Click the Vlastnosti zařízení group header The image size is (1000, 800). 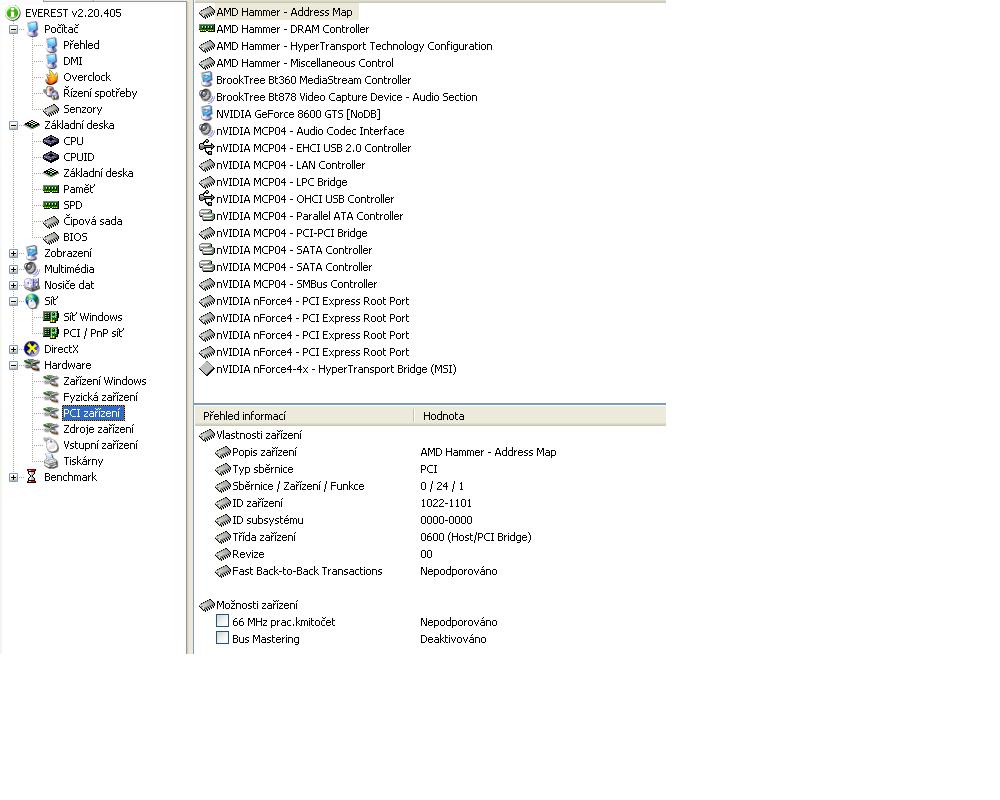tap(250, 435)
